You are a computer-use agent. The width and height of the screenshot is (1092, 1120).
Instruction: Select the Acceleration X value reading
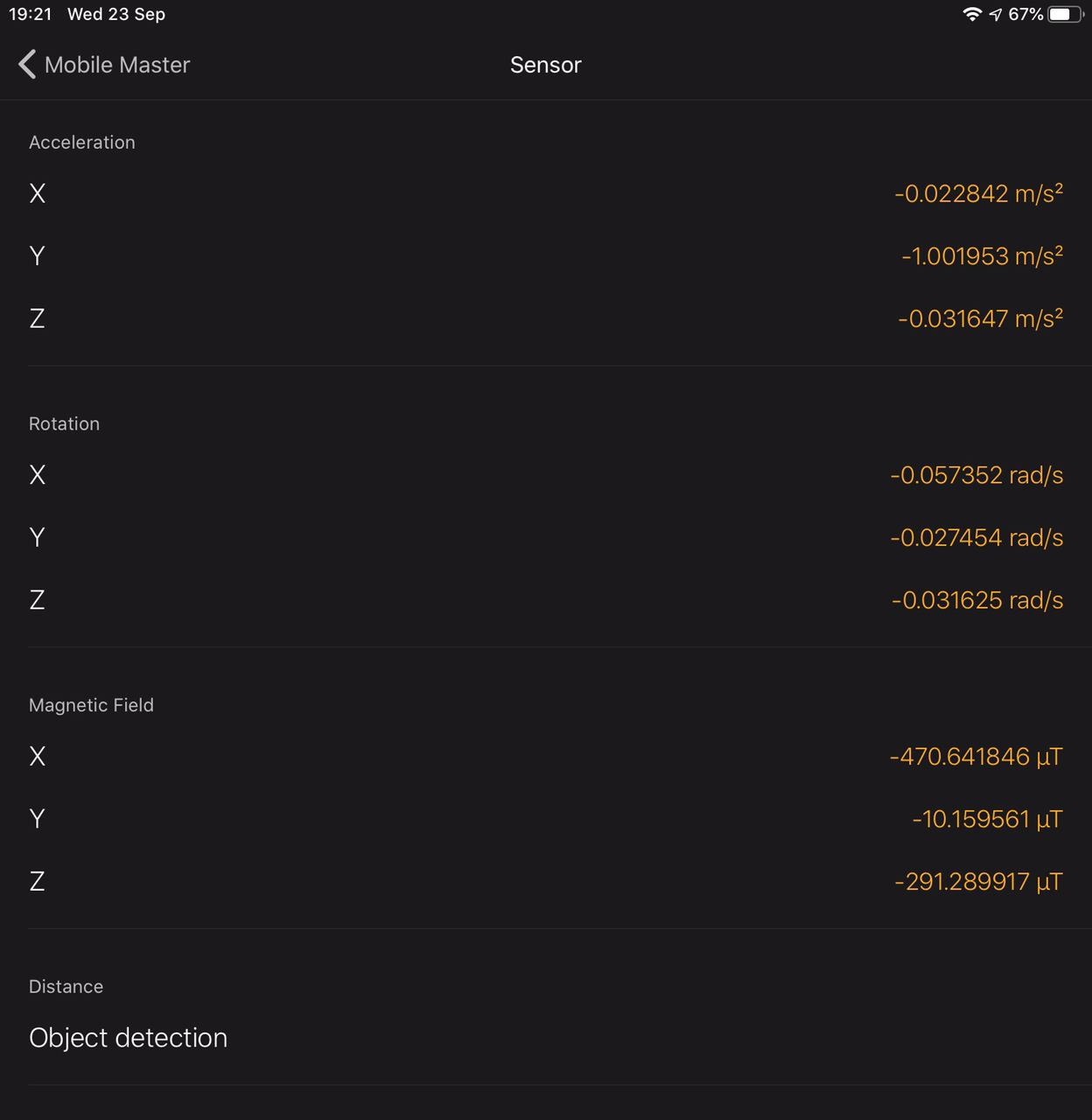[x=978, y=193]
